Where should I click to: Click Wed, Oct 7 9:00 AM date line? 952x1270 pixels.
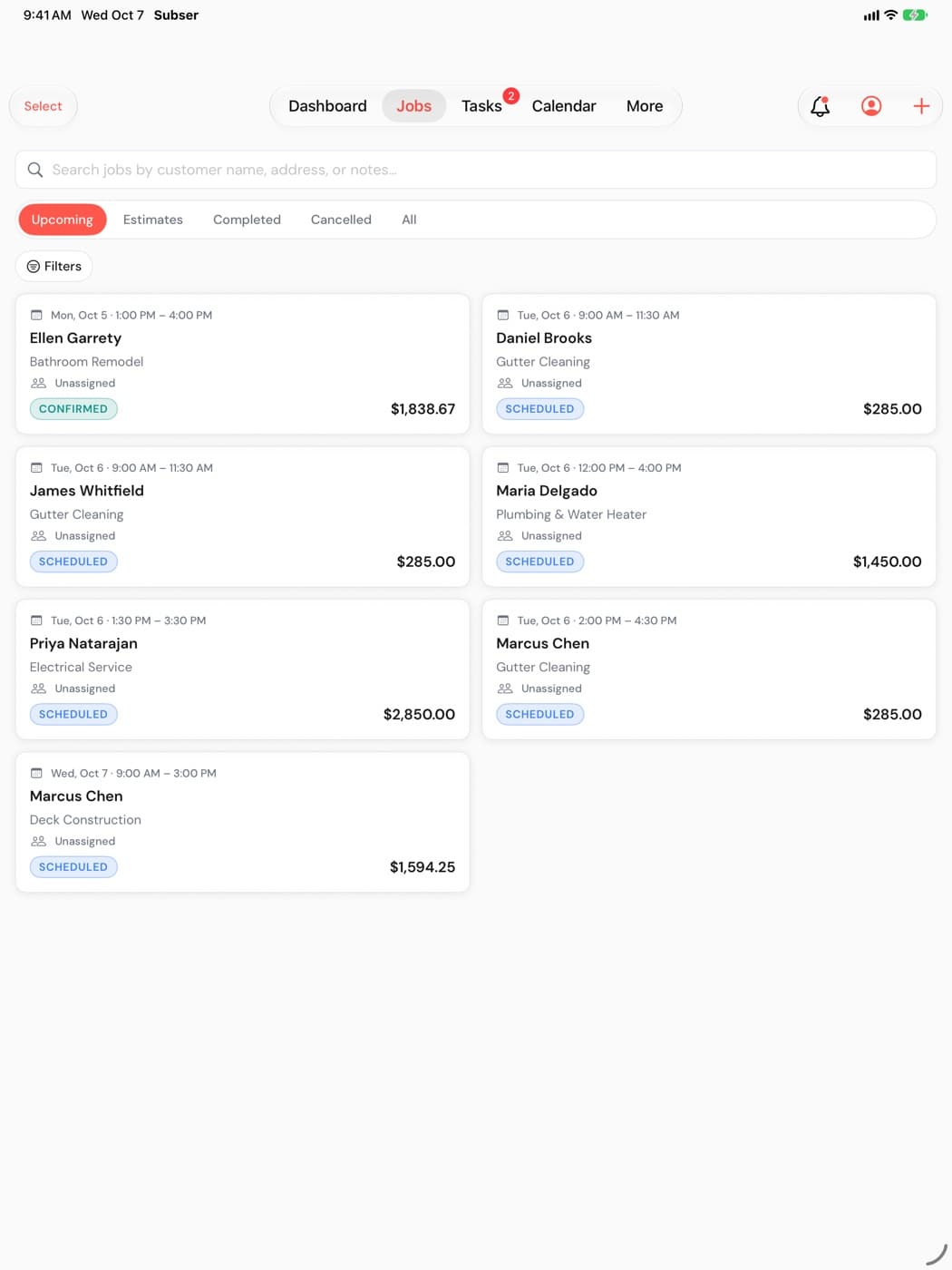[x=133, y=774]
